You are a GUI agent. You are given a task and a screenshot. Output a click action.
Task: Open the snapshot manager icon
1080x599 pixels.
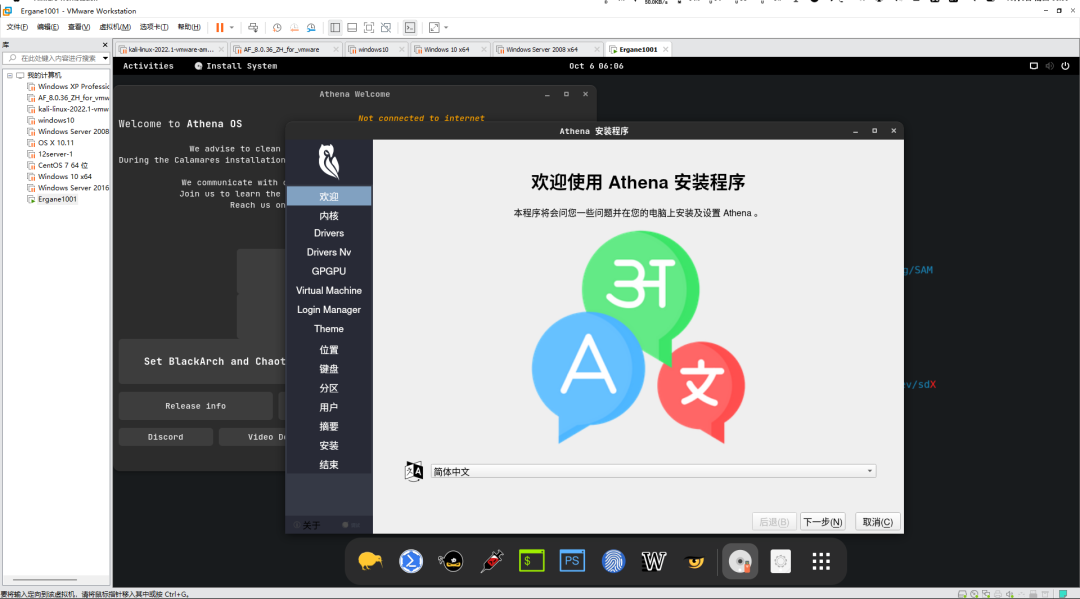[x=311, y=28]
